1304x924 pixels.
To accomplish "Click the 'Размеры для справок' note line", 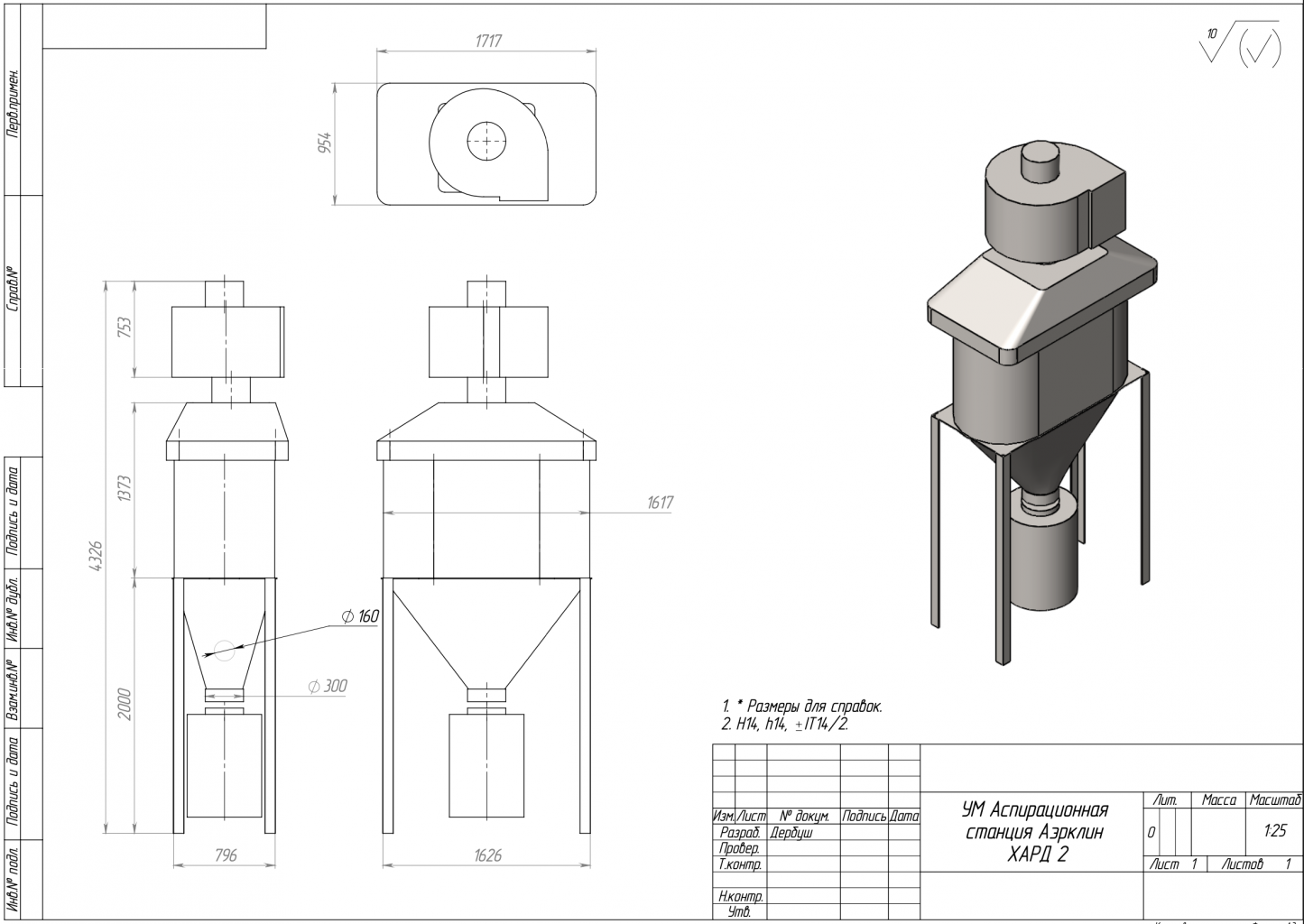I will click(x=801, y=706).
